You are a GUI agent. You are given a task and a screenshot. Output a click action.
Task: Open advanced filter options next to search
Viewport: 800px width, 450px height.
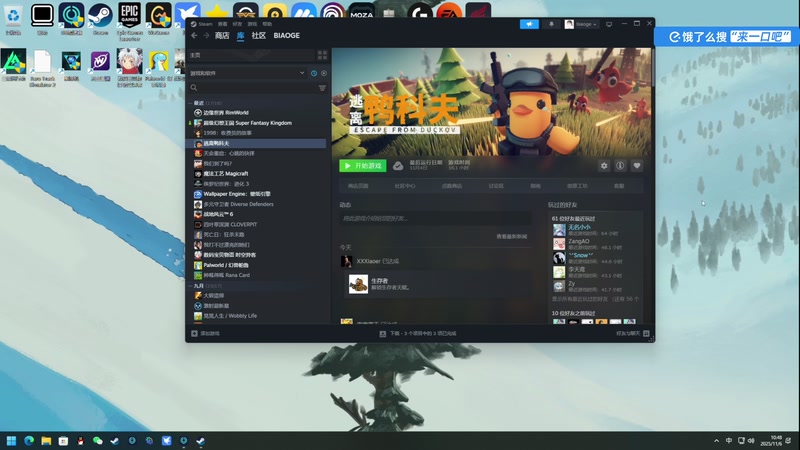322,88
